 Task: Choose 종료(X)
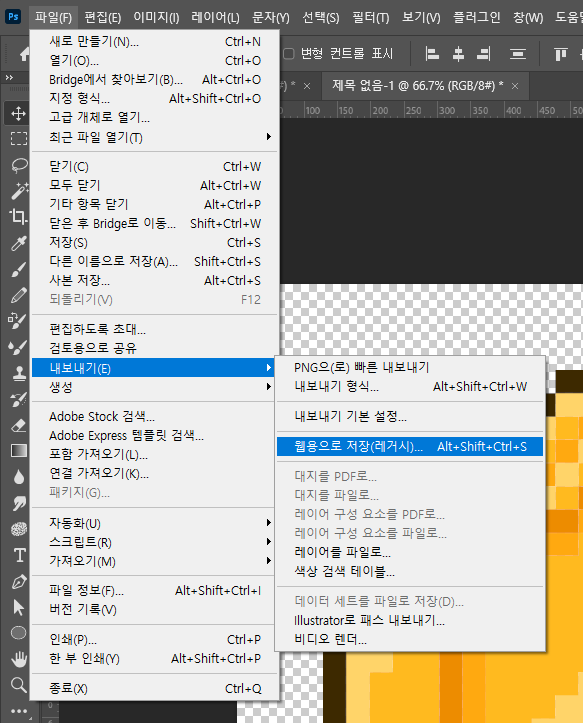click(155, 688)
